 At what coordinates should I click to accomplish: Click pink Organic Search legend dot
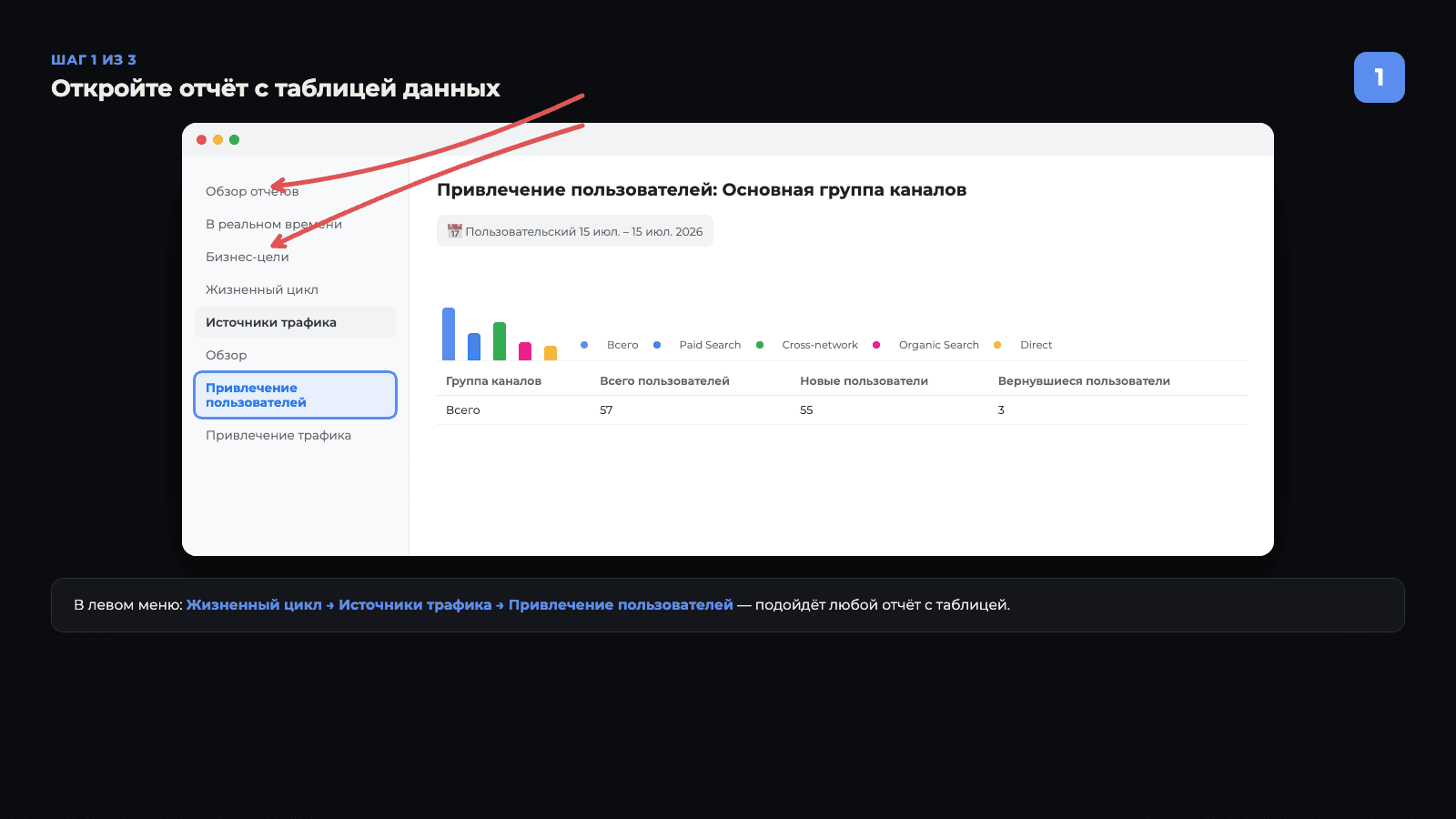(876, 345)
